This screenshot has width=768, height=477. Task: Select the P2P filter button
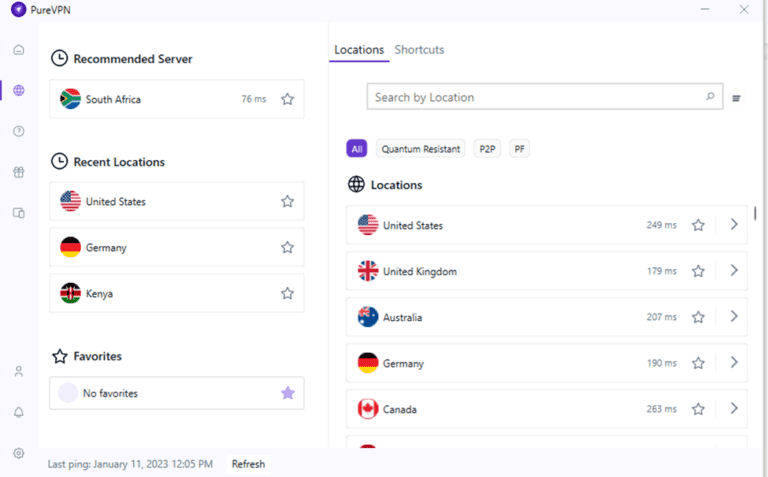487,149
